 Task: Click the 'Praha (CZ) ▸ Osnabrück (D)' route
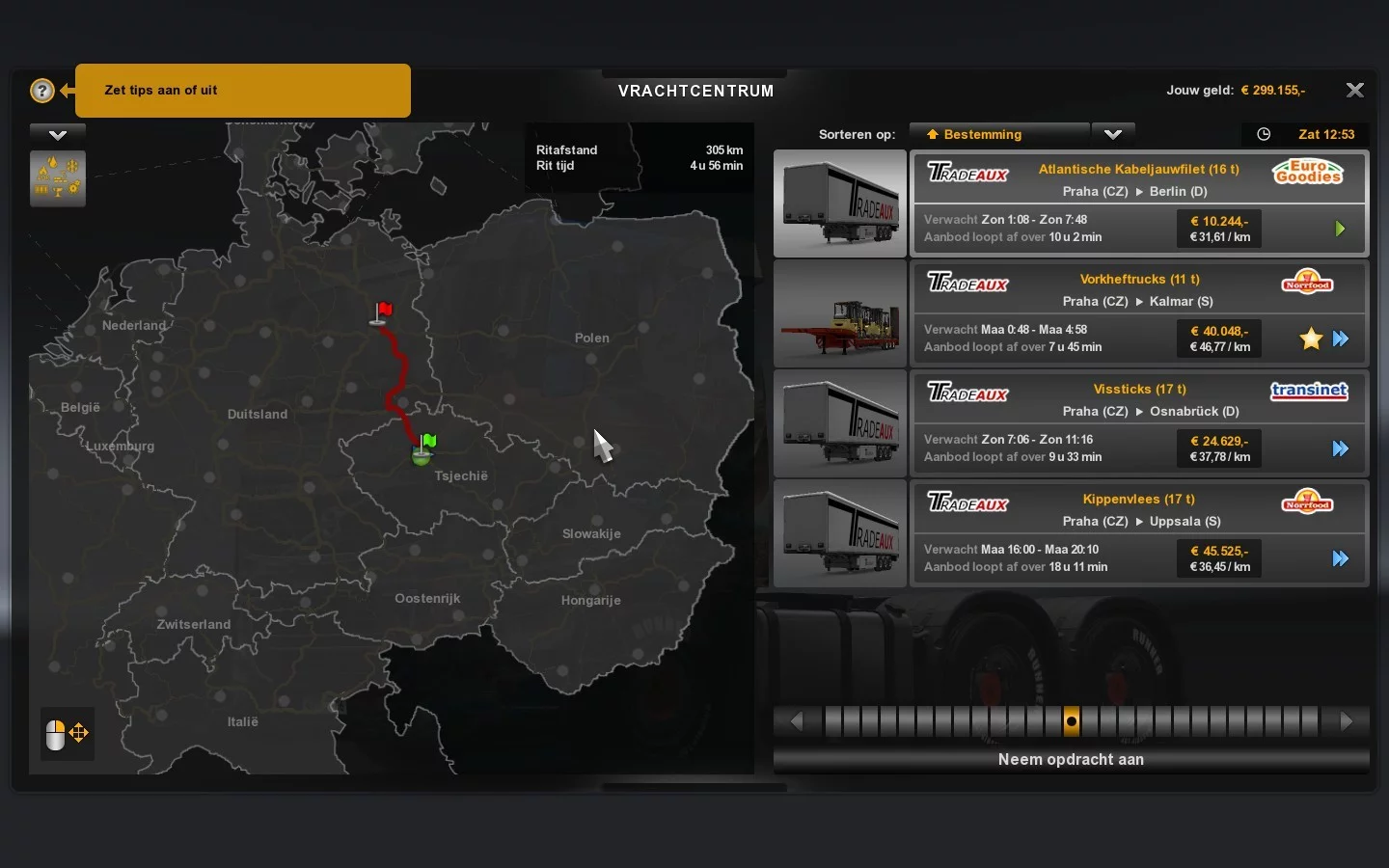point(1151,412)
